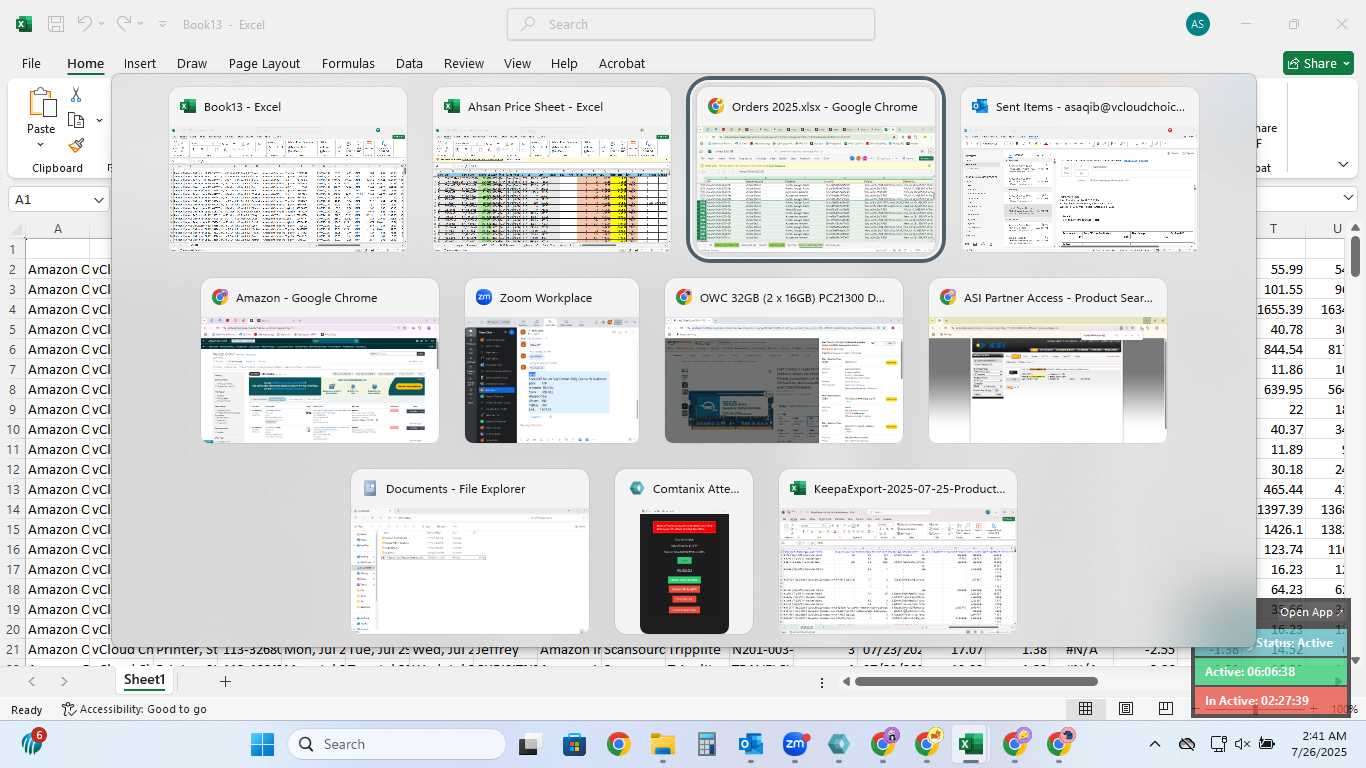This screenshot has height=768, width=1366.
Task: Switch to the Page Layout tab
Action: (x=264, y=63)
